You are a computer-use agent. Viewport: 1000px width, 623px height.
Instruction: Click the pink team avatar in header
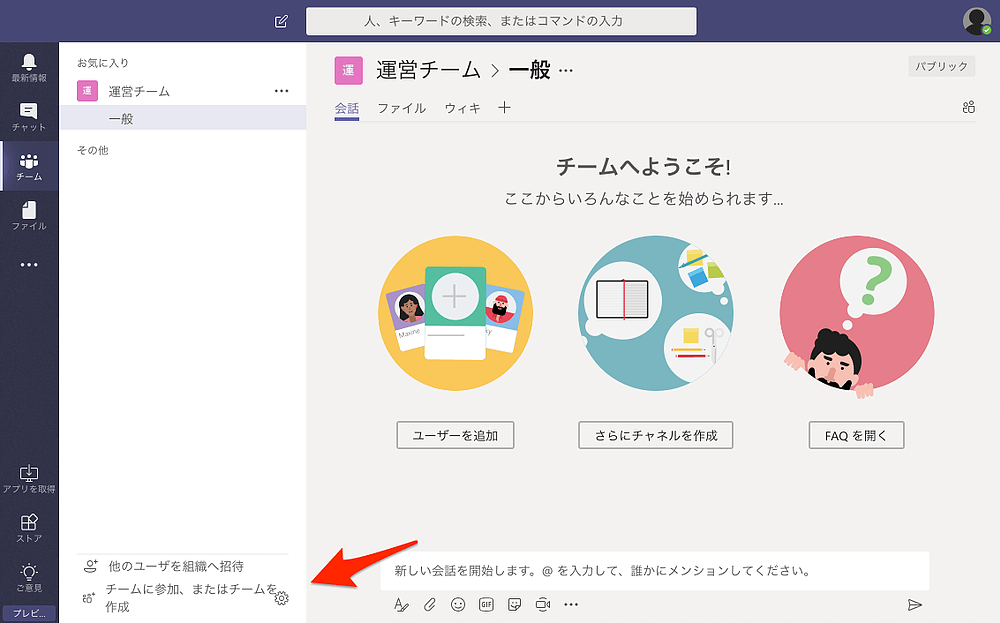[x=348, y=70]
